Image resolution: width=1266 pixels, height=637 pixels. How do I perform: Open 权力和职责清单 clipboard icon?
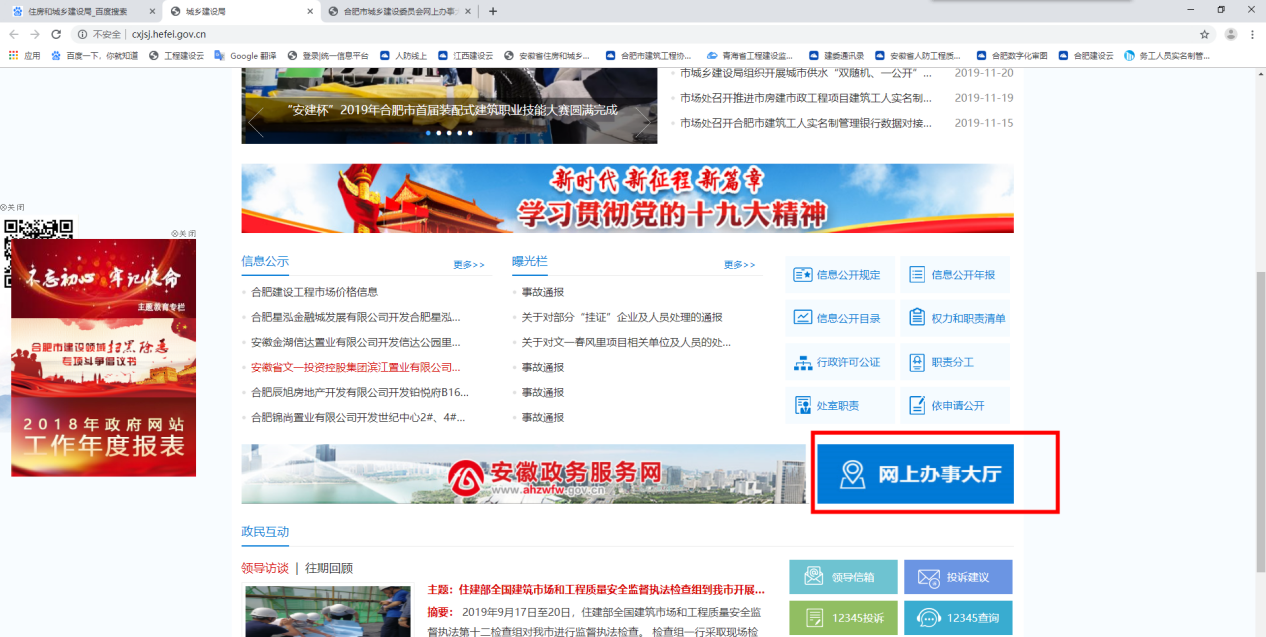(917, 318)
